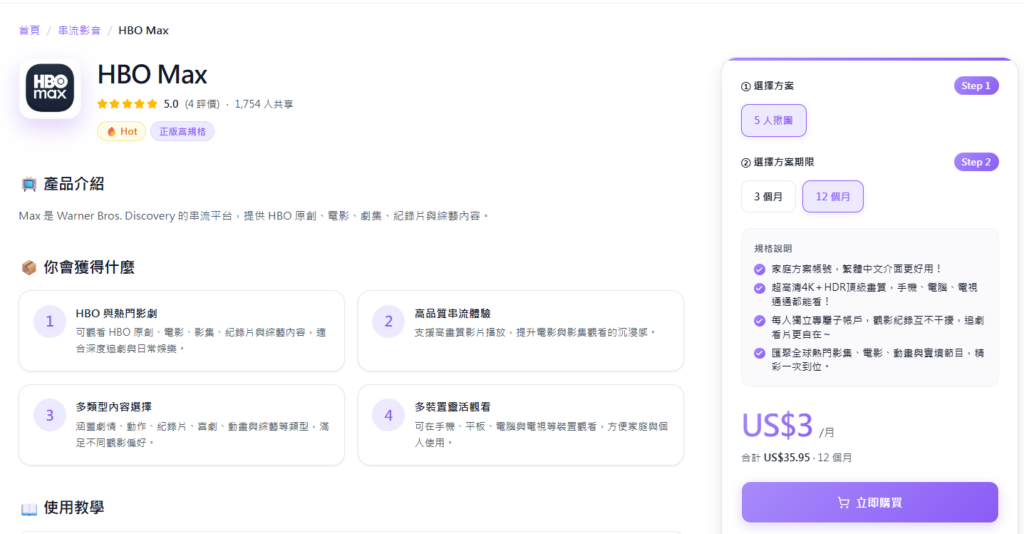1024x534 pixels.
Task: Click the flame Hot badge
Action: (121, 131)
